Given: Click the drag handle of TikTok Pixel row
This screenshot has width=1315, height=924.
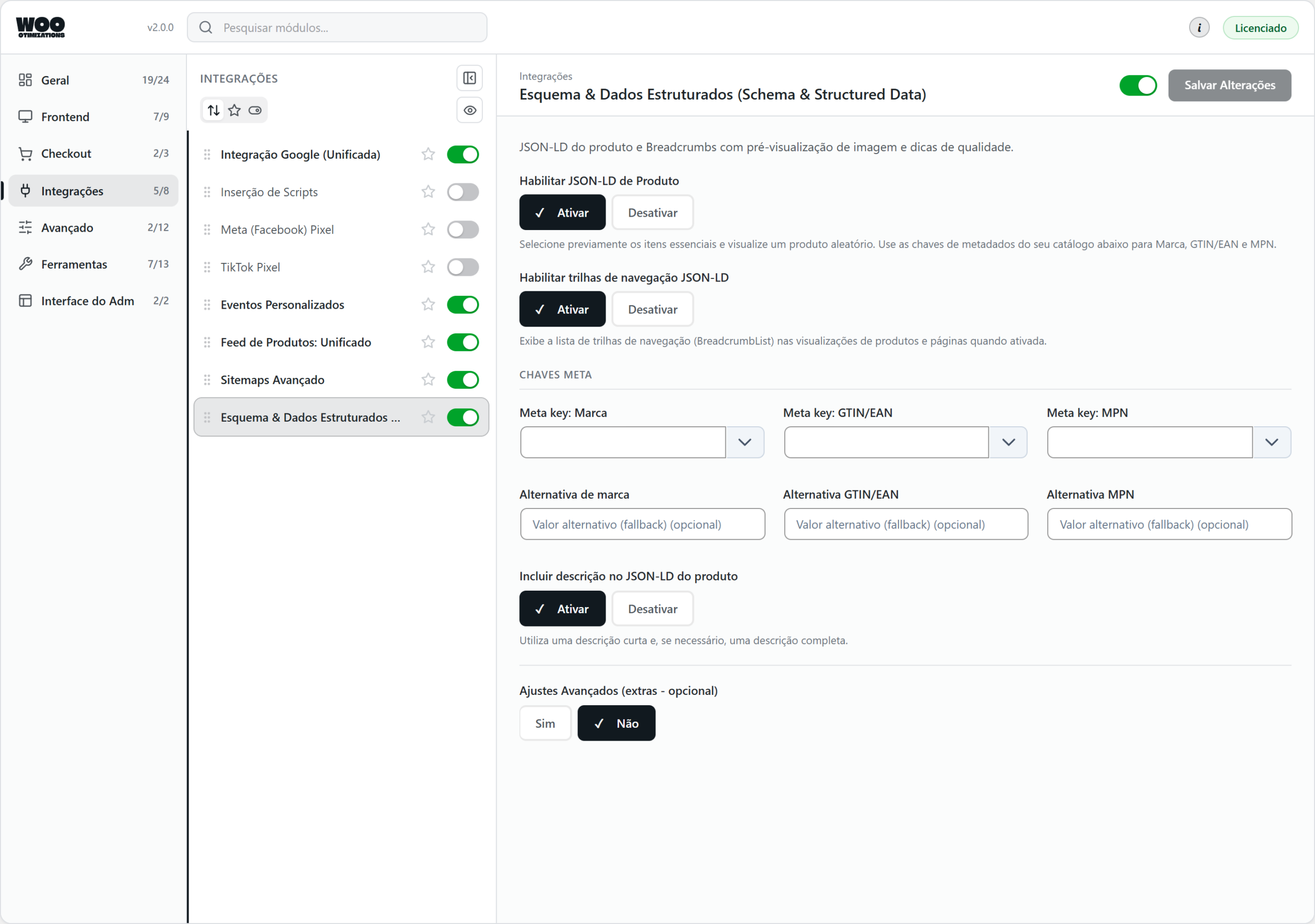Looking at the screenshot, I should point(207,267).
